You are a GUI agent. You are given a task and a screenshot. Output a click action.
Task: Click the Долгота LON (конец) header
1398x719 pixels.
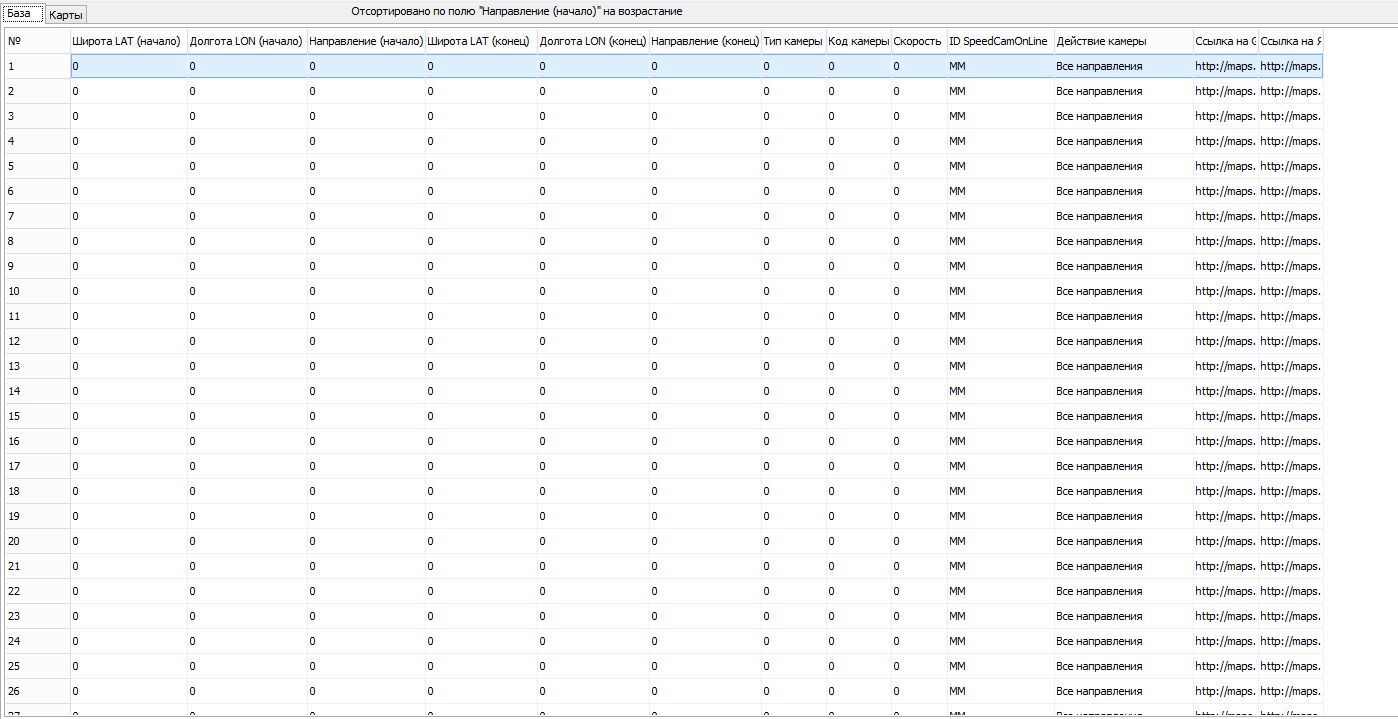point(592,41)
